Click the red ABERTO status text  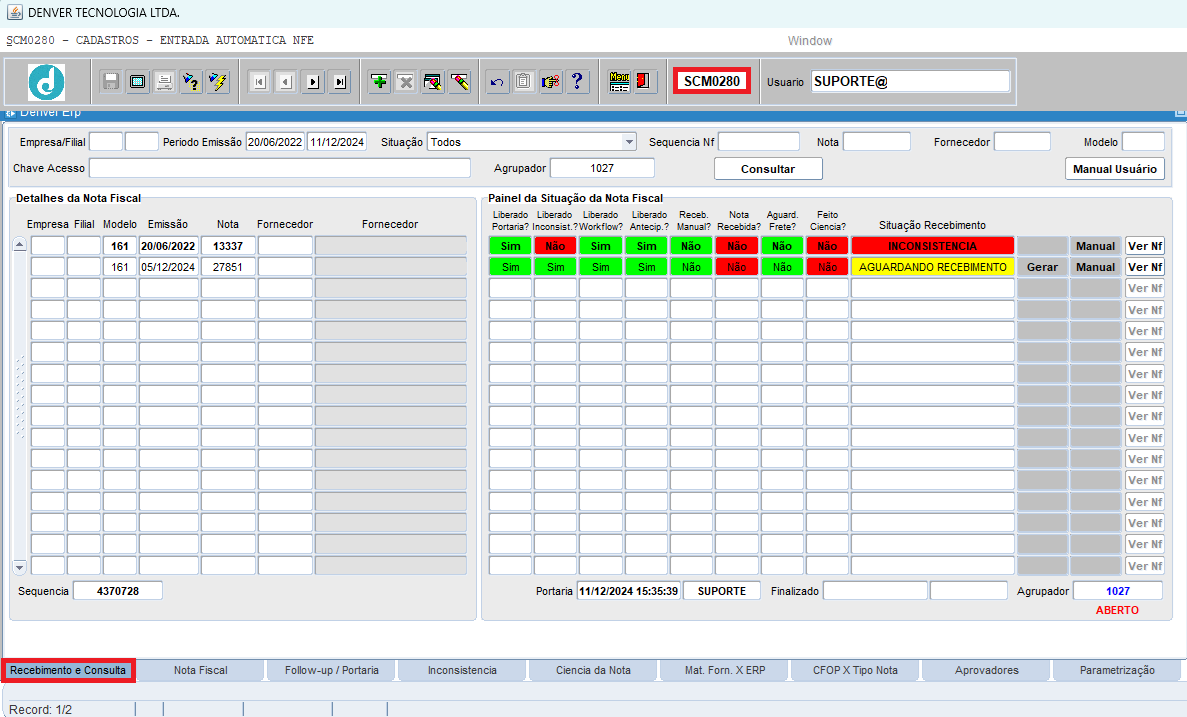(x=1117, y=610)
